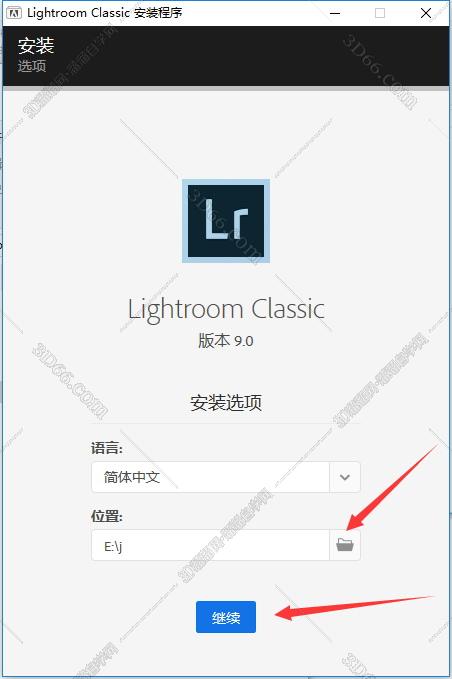Click the 位置 install path field
Screen dimensions: 452x679
click(x=210, y=545)
